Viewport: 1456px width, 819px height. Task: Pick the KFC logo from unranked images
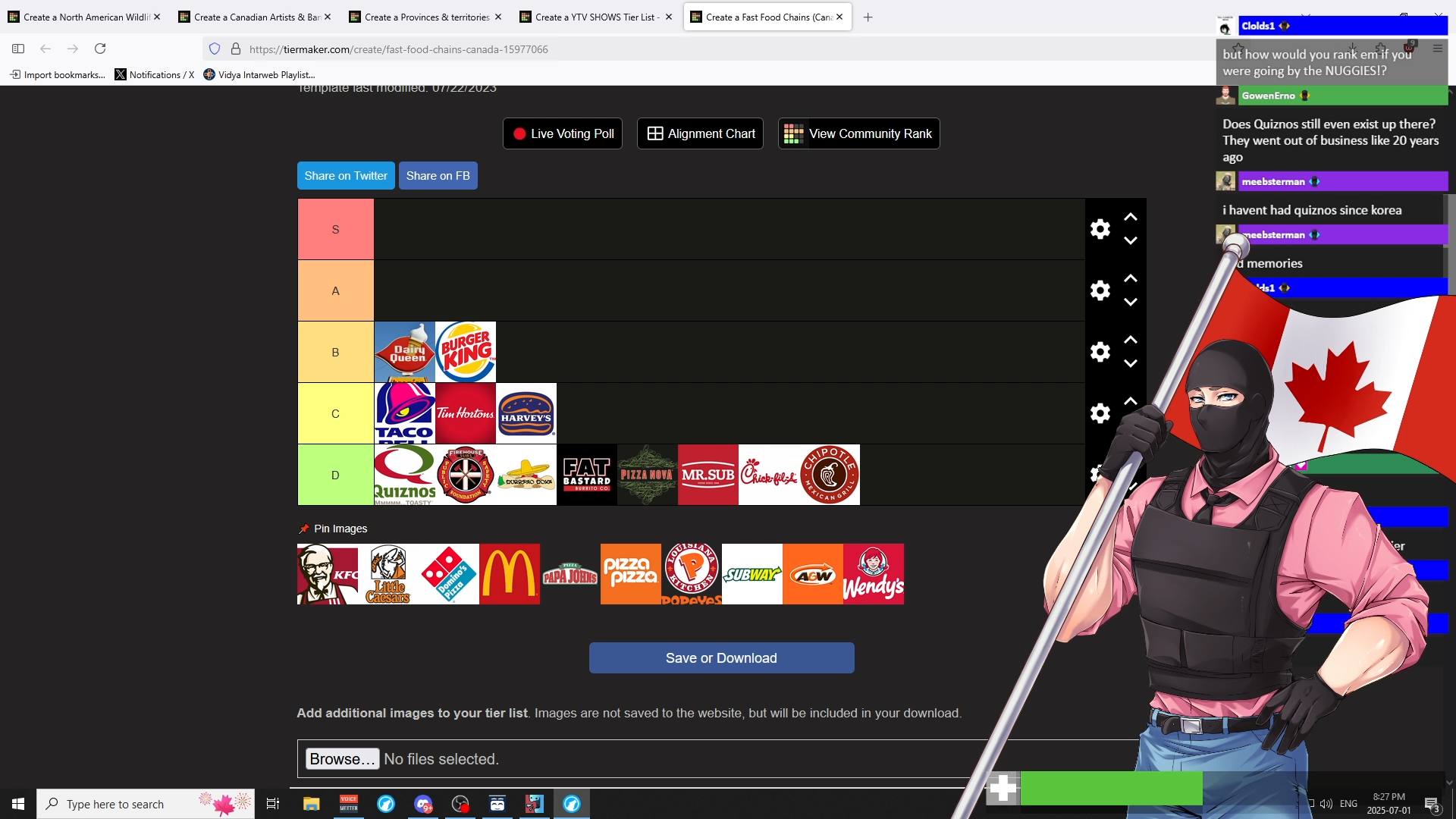pos(328,574)
